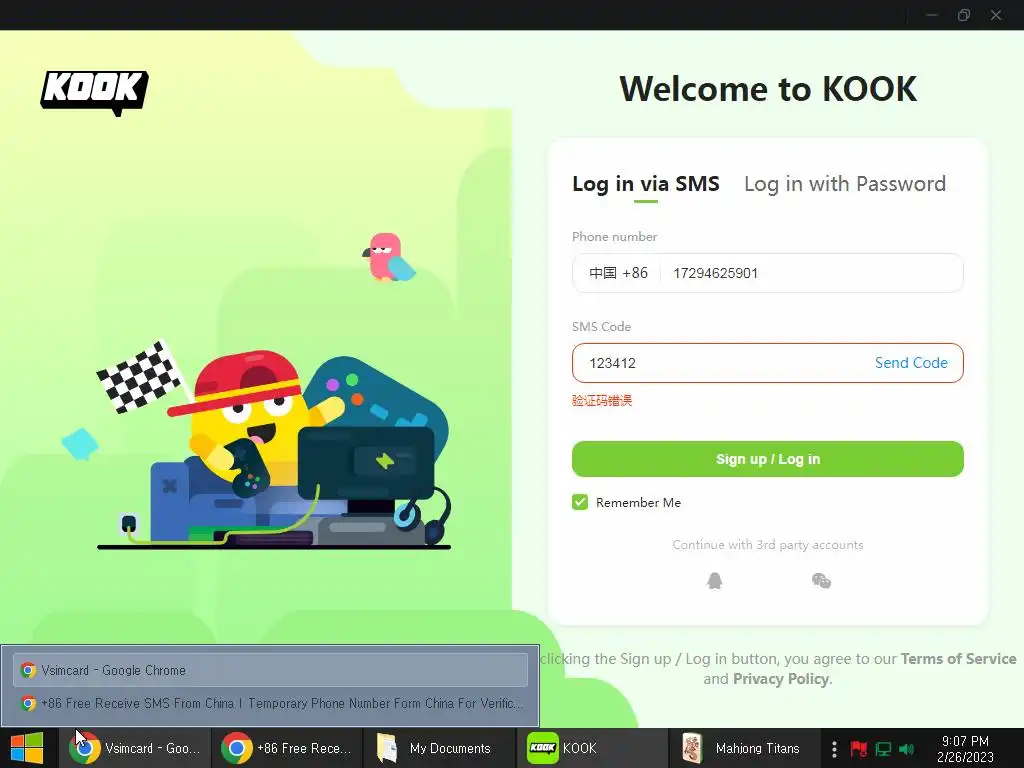Minimize the KOOK window

point(932,15)
